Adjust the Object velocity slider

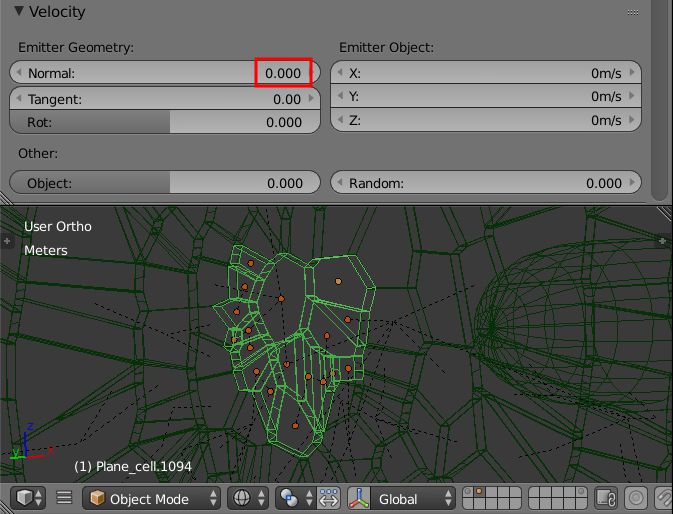[165, 183]
